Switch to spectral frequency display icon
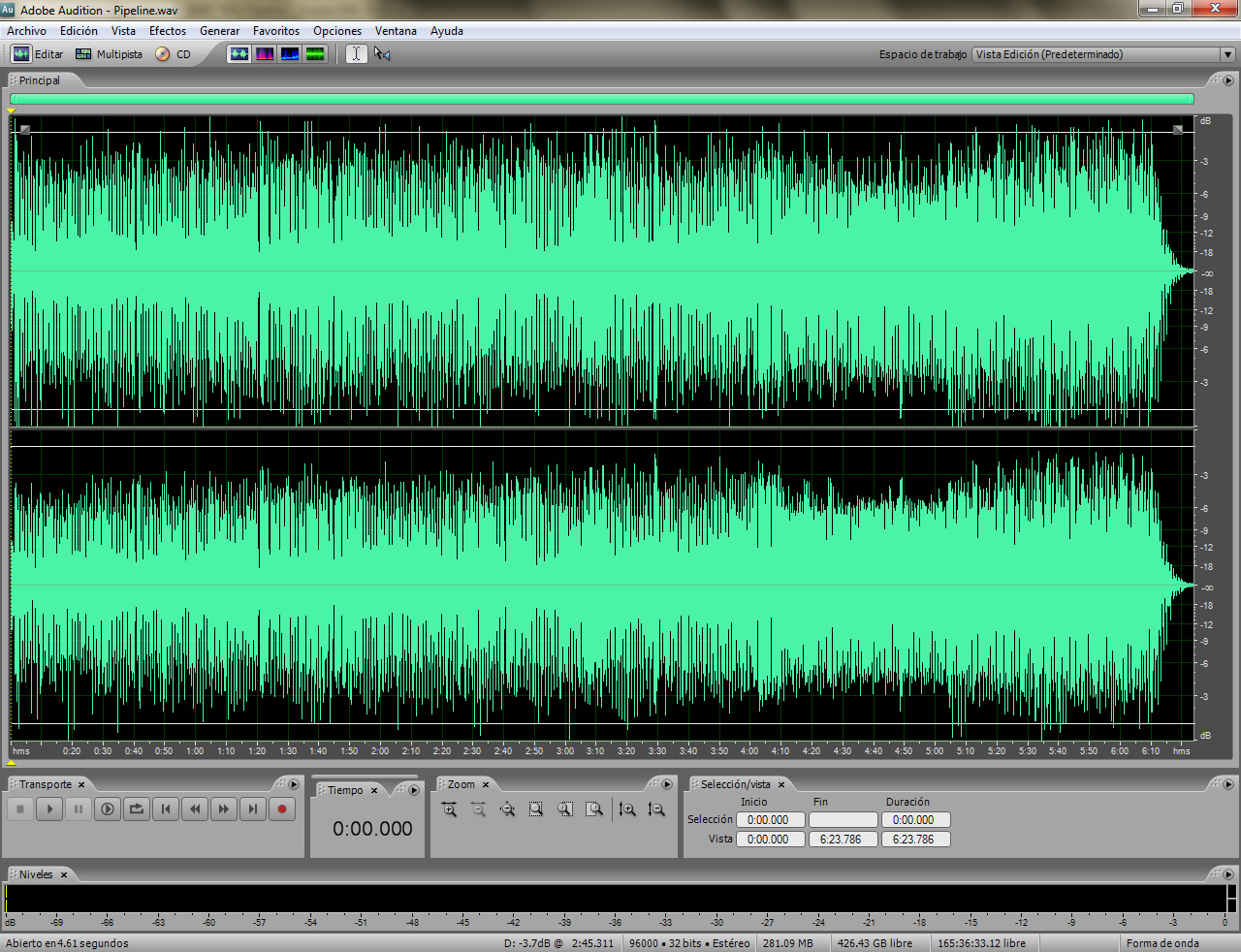The height and width of the screenshot is (952, 1241). tap(264, 54)
